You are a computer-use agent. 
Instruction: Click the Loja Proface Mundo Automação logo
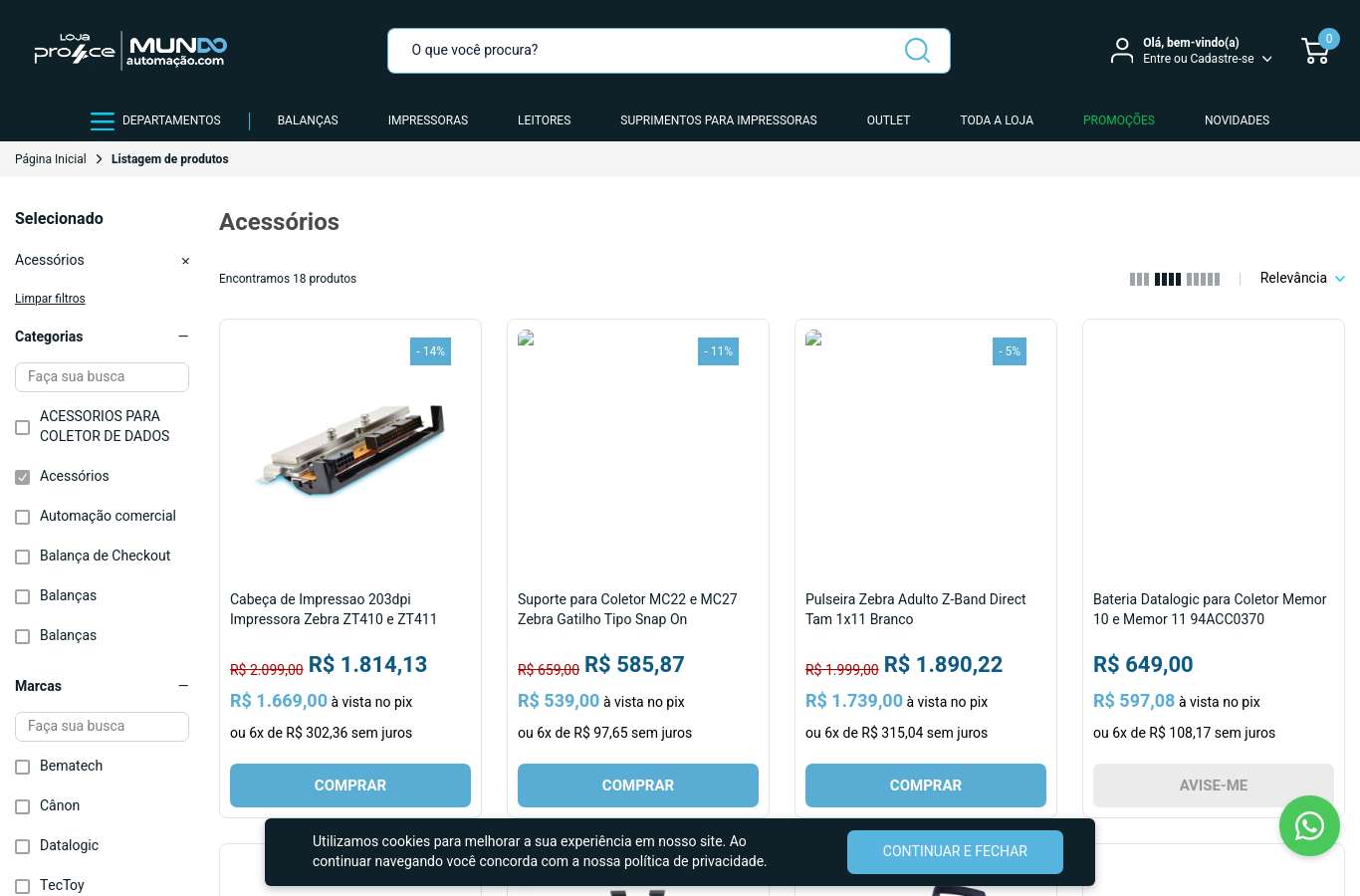click(x=130, y=51)
